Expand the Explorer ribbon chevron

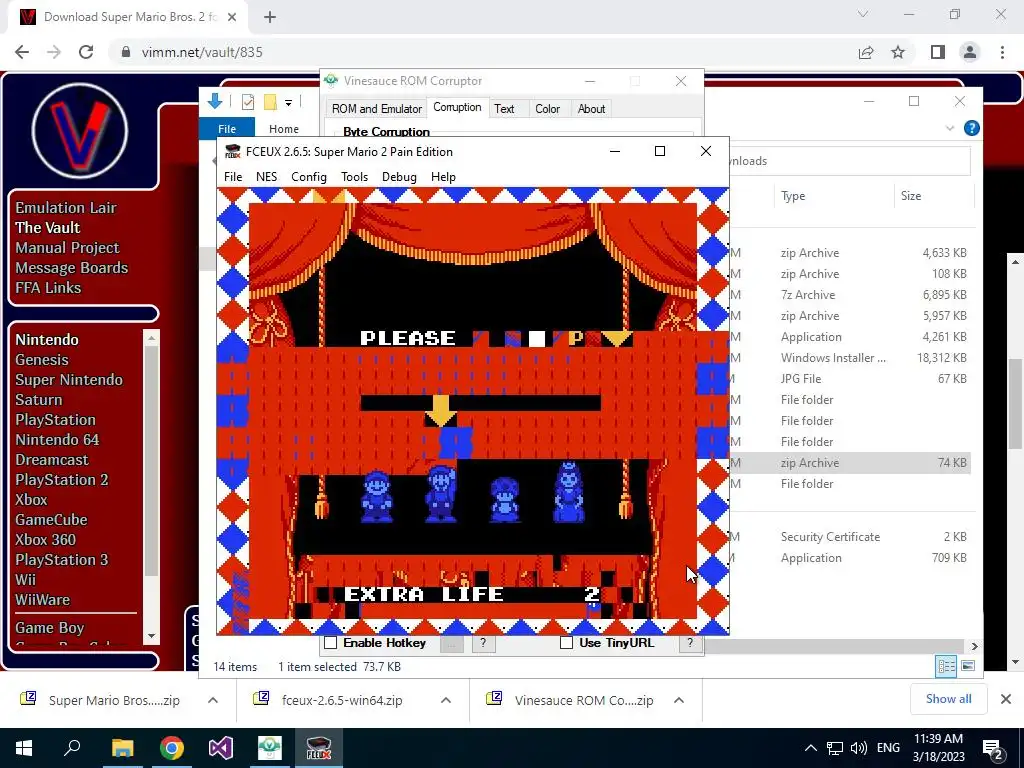click(950, 128)
